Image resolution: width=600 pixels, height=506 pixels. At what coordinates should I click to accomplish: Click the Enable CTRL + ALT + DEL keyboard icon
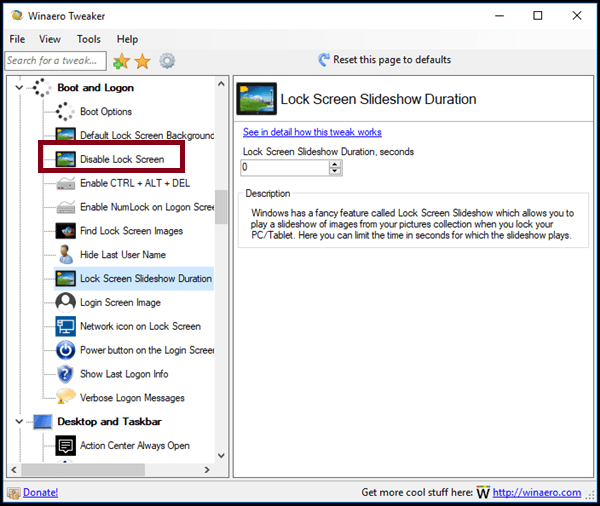[65, 183]
